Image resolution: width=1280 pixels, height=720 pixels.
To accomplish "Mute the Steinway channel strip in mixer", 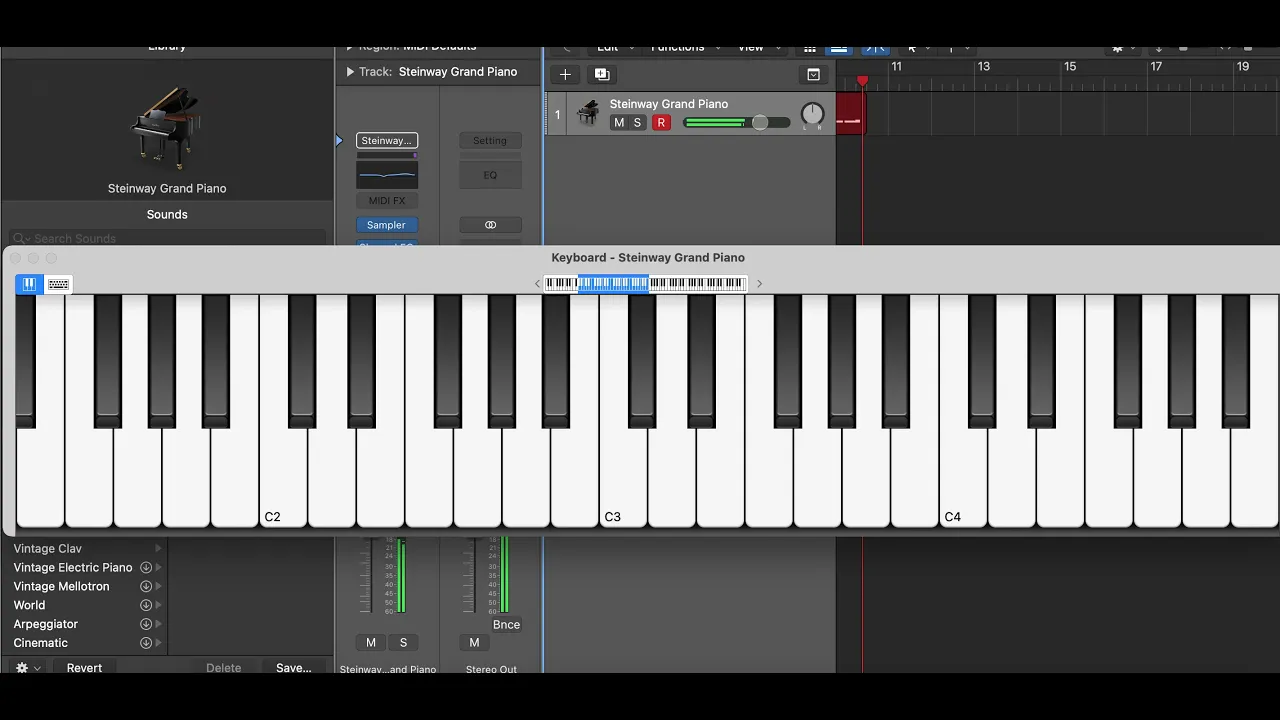I will point(371,643).
